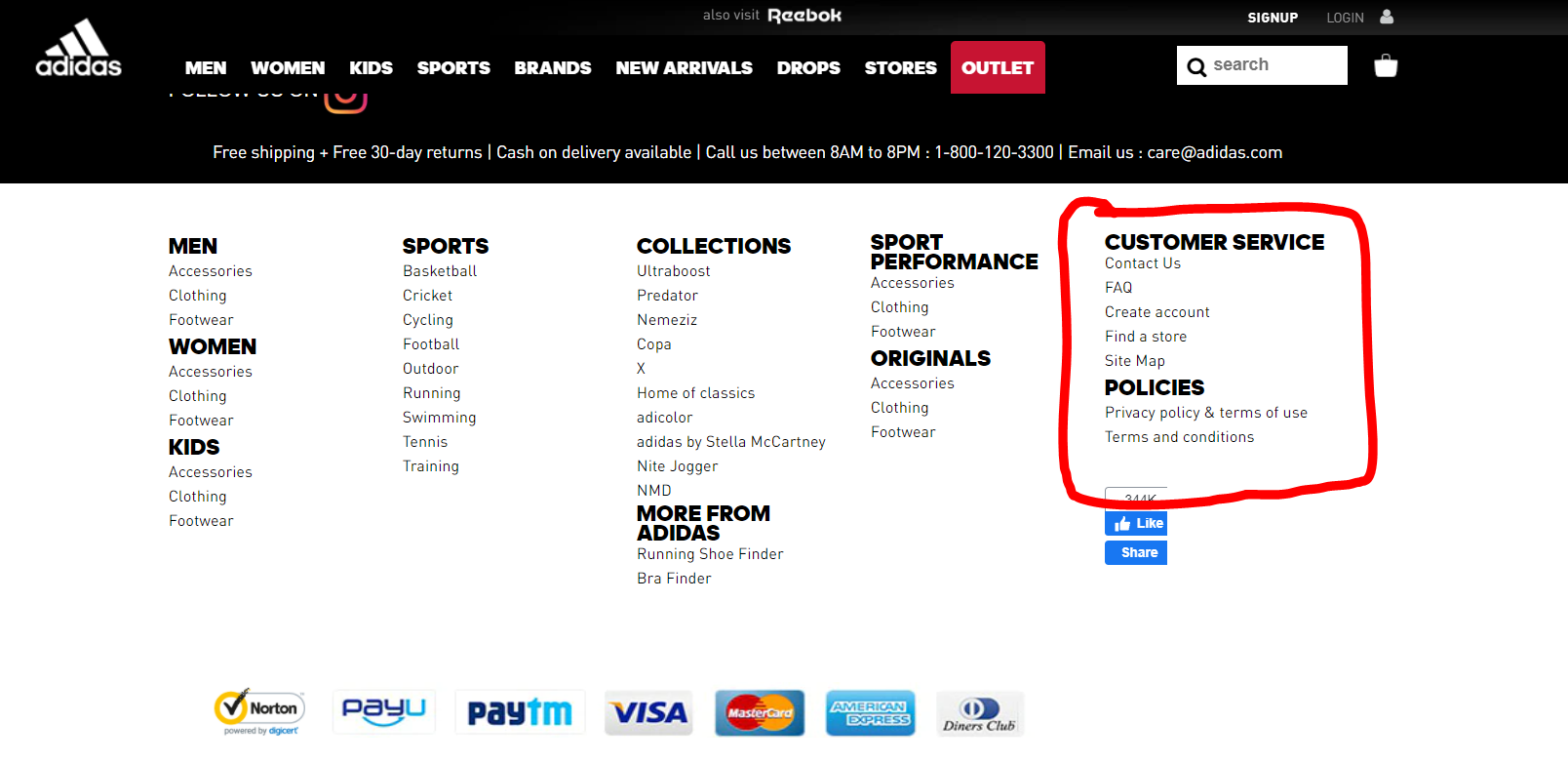The image size is (1568, 763).
Task: Click the LOGIN link
Action: click(1345, 18)
